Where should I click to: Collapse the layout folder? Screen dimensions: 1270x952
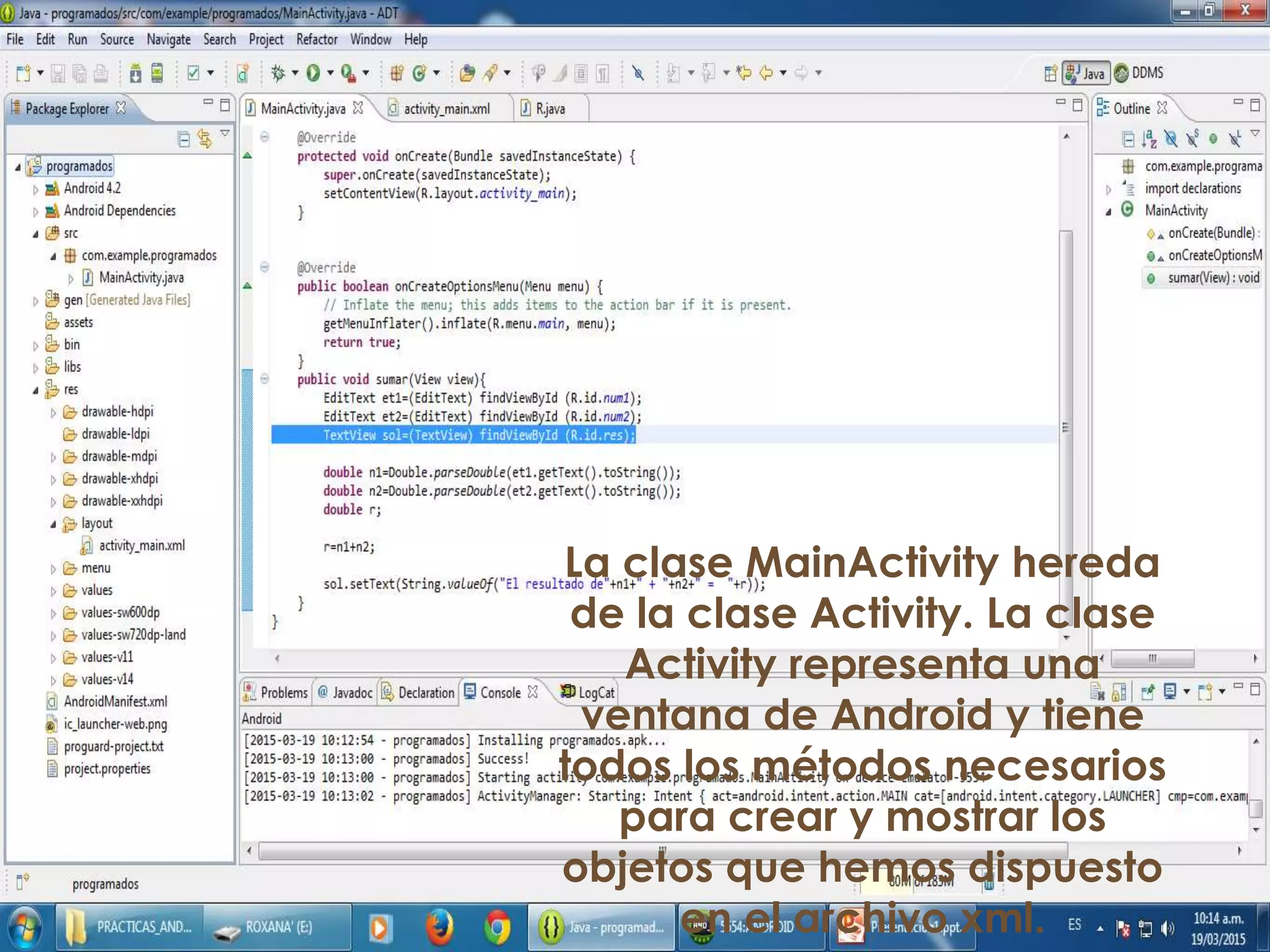click(x=53, y=524)
